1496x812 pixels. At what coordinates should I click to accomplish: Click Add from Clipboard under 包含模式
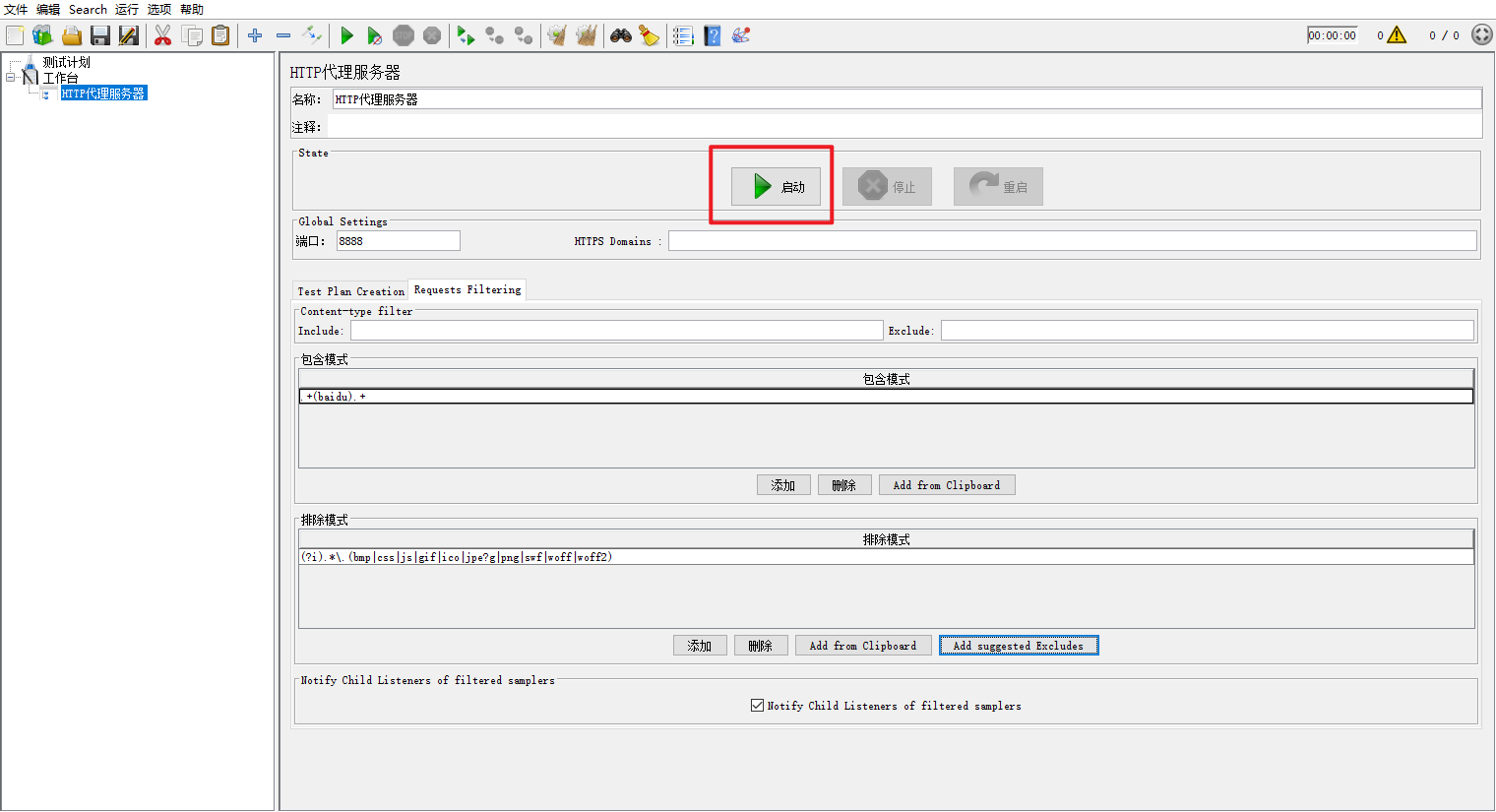947,485
